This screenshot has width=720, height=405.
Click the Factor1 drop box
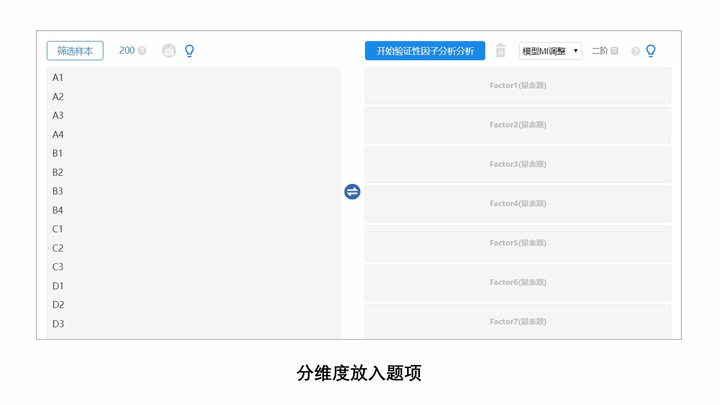pyautogui.click(x=518, y=86)
